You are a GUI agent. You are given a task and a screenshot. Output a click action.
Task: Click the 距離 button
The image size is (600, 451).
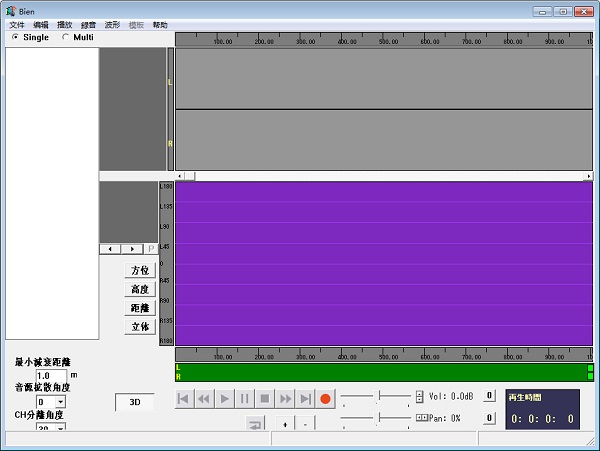(140, 308)
